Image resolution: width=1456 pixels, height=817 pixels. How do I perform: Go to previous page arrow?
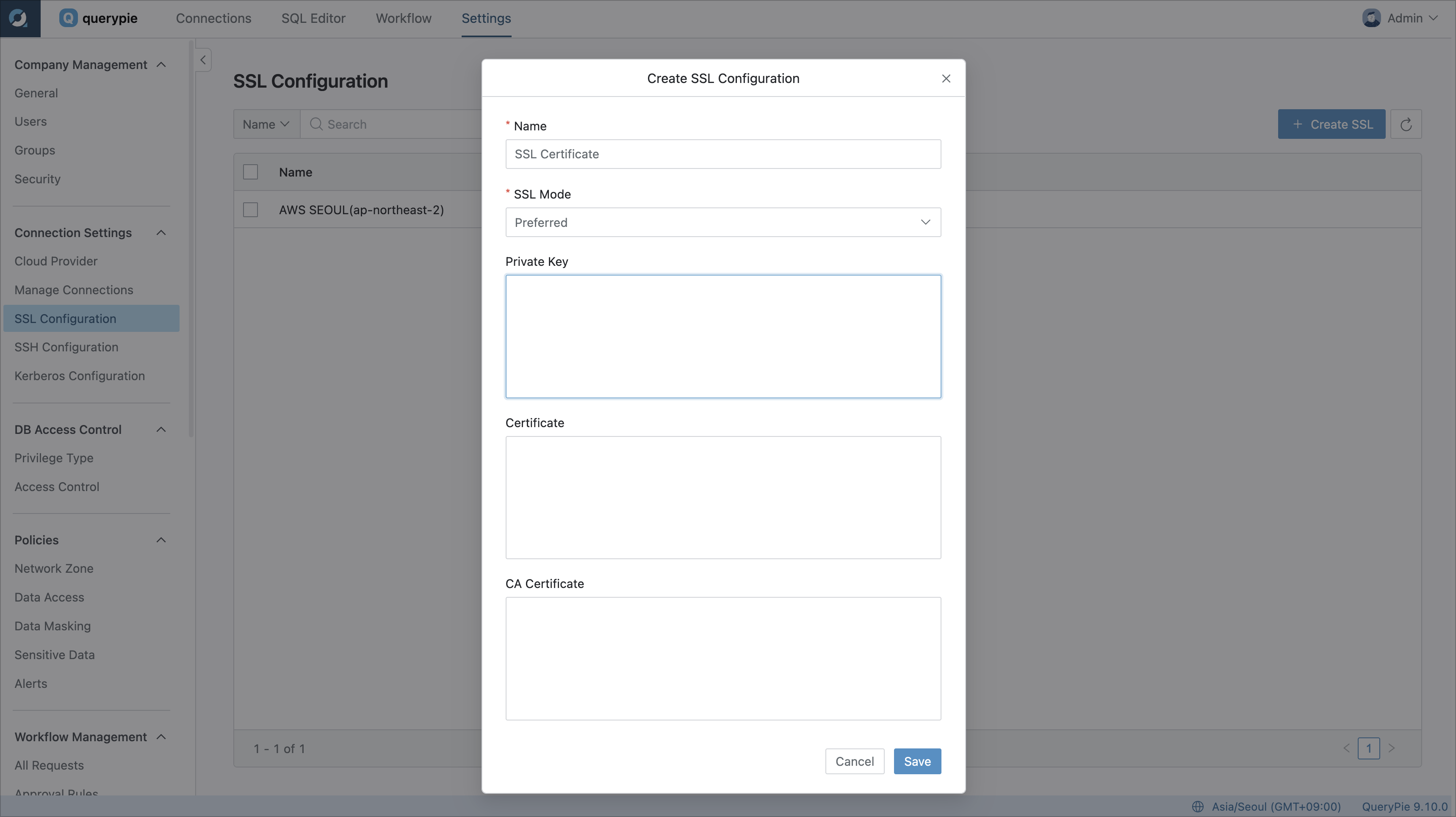click(1346, 748)
